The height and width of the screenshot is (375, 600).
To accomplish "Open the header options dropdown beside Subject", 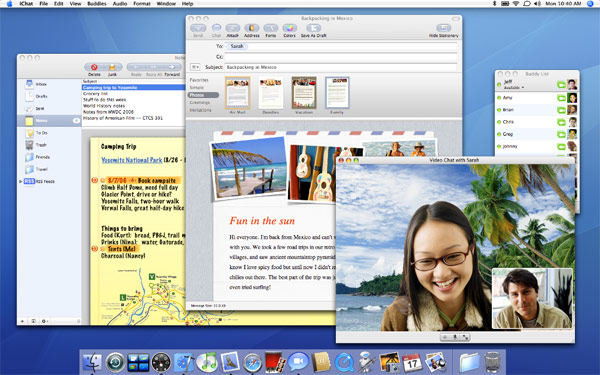I will (x=195, y=67).
